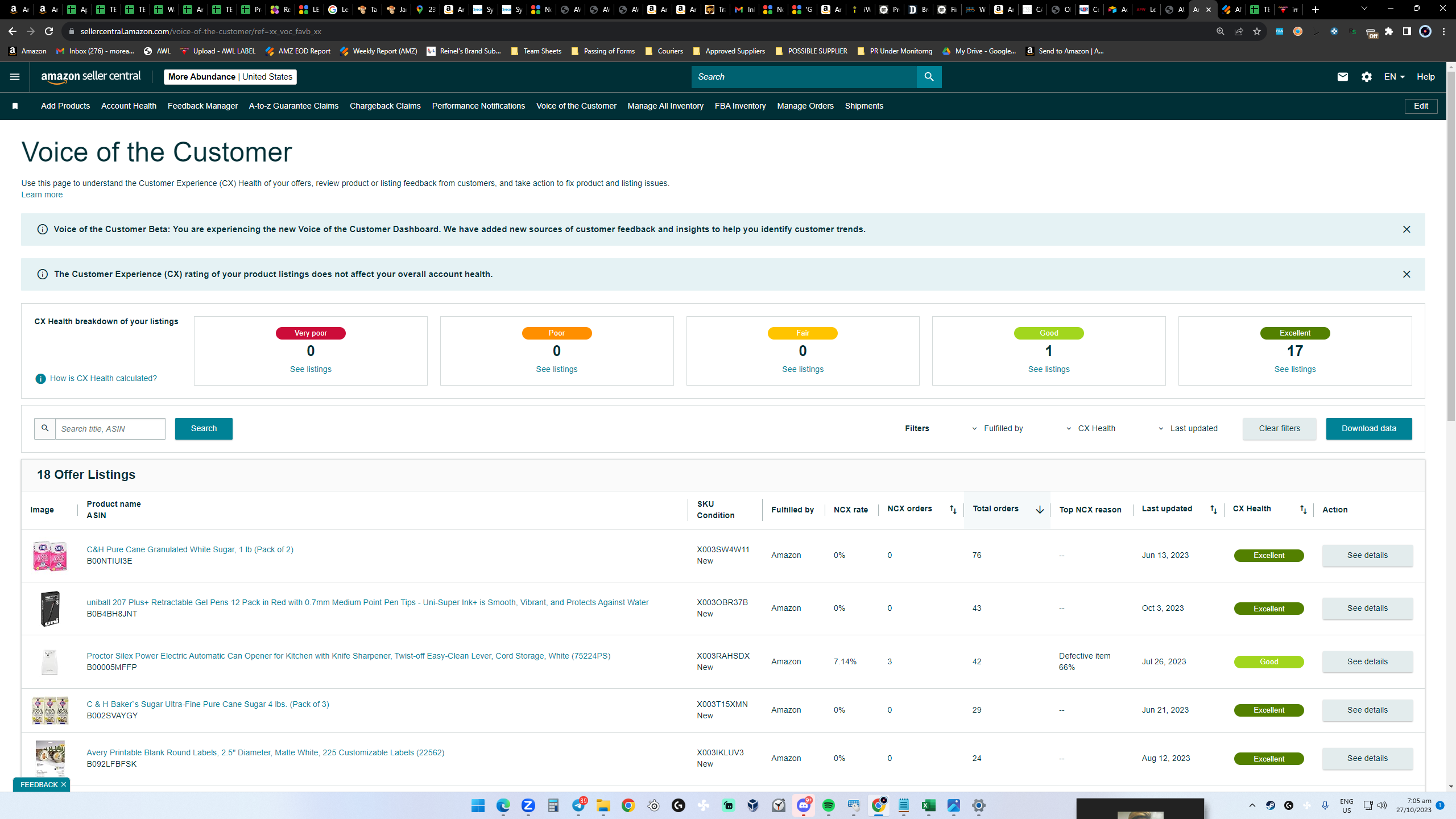Screen dimensions: 1456x819
Task: Click Download data button
Action: coord(1368,428)
